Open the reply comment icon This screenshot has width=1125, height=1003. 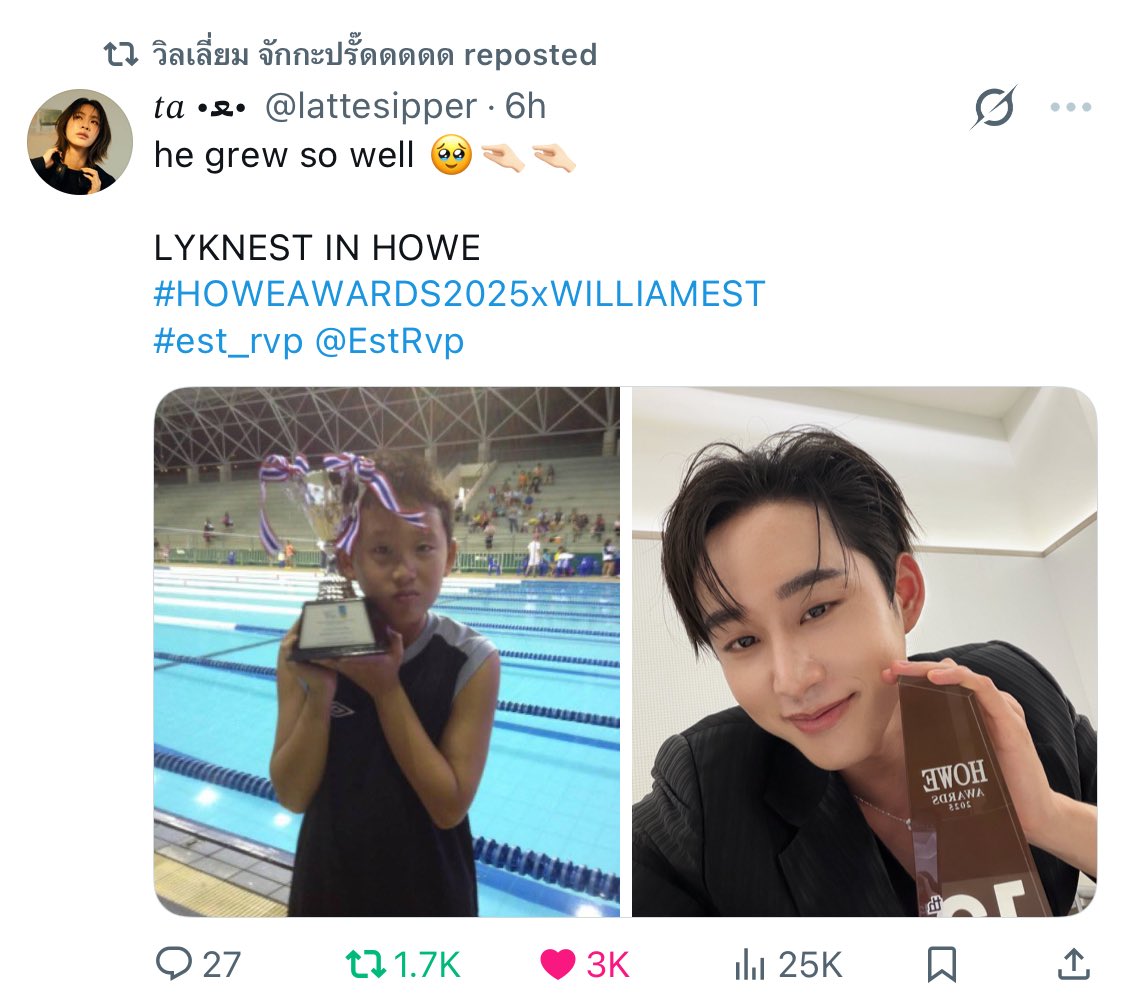coord(174,964)
